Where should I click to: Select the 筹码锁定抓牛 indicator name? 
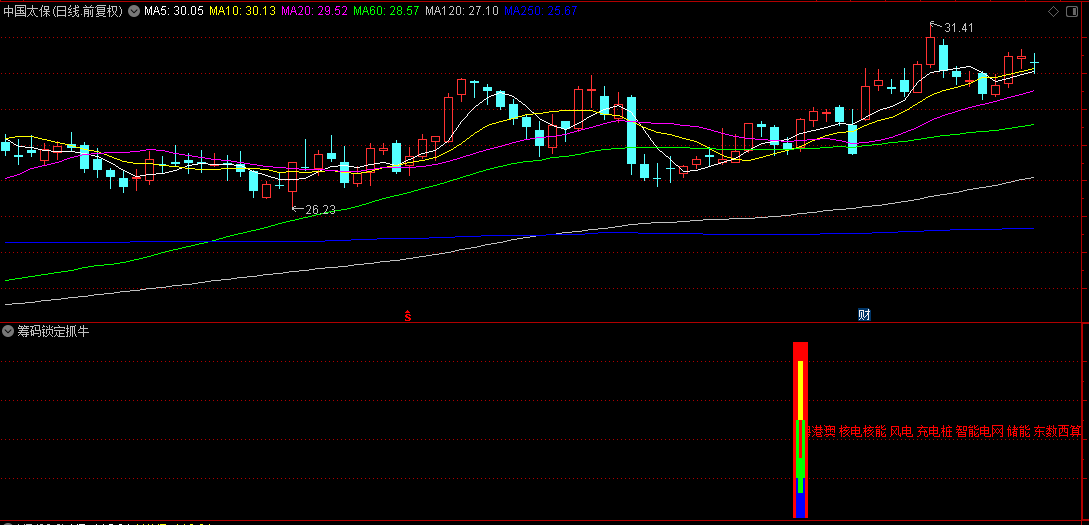[53, 331]
